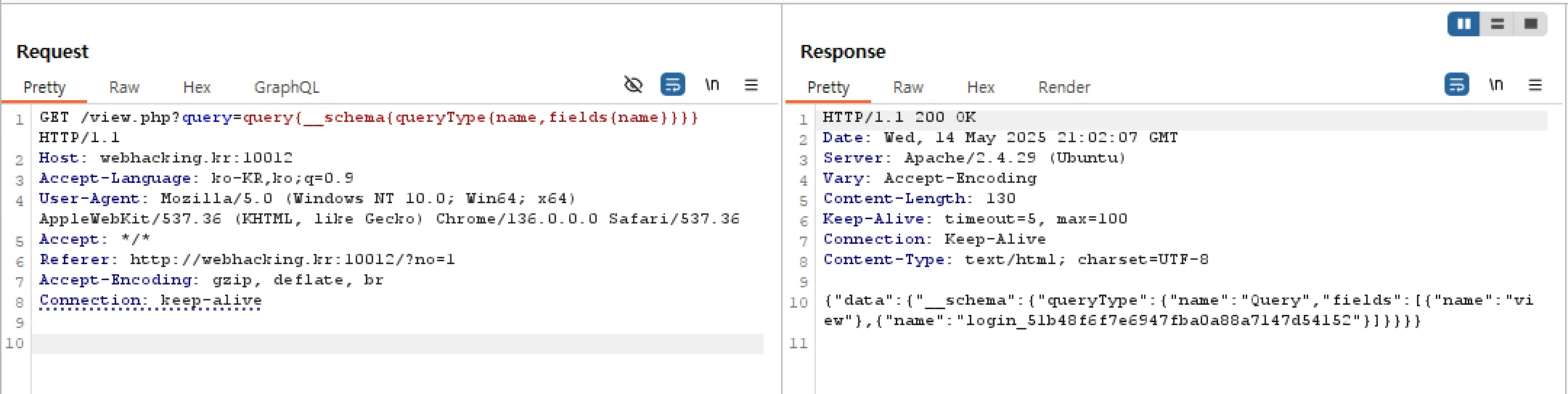Click the GraphQL __schema query string
This screenshot has height=394, width=1568.
coord(470,118)
